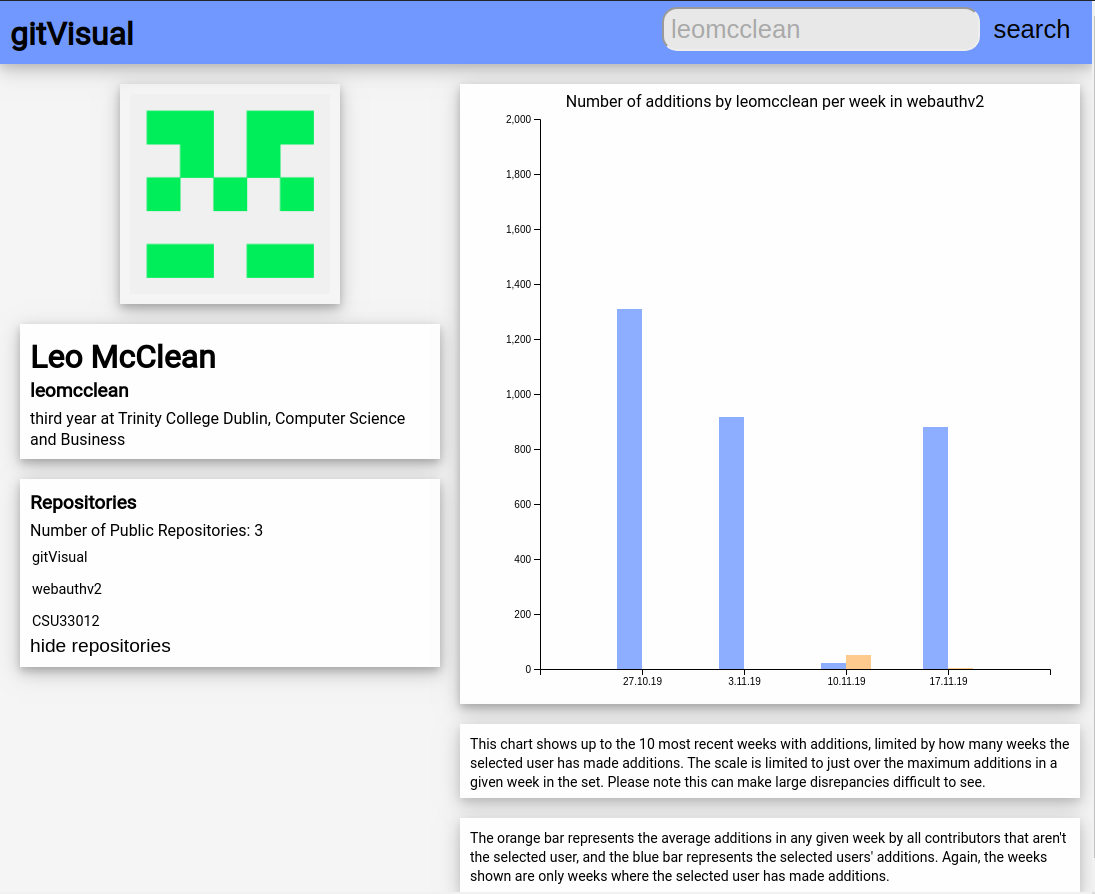Click the orange bar for 10.11.19
Image resolution: width=1095 pixels, height=894 pixels.
[x=858, y=662]
